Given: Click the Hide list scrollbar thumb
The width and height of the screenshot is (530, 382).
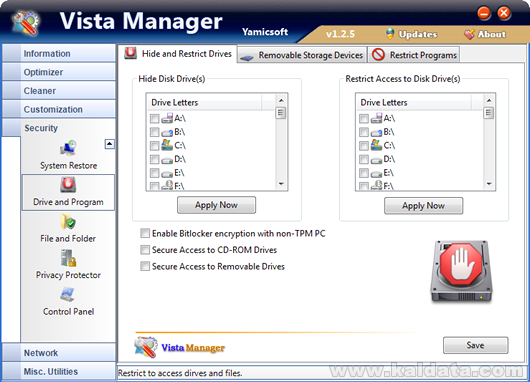Looking at the screenshot, I should click(x=281, y=113).
